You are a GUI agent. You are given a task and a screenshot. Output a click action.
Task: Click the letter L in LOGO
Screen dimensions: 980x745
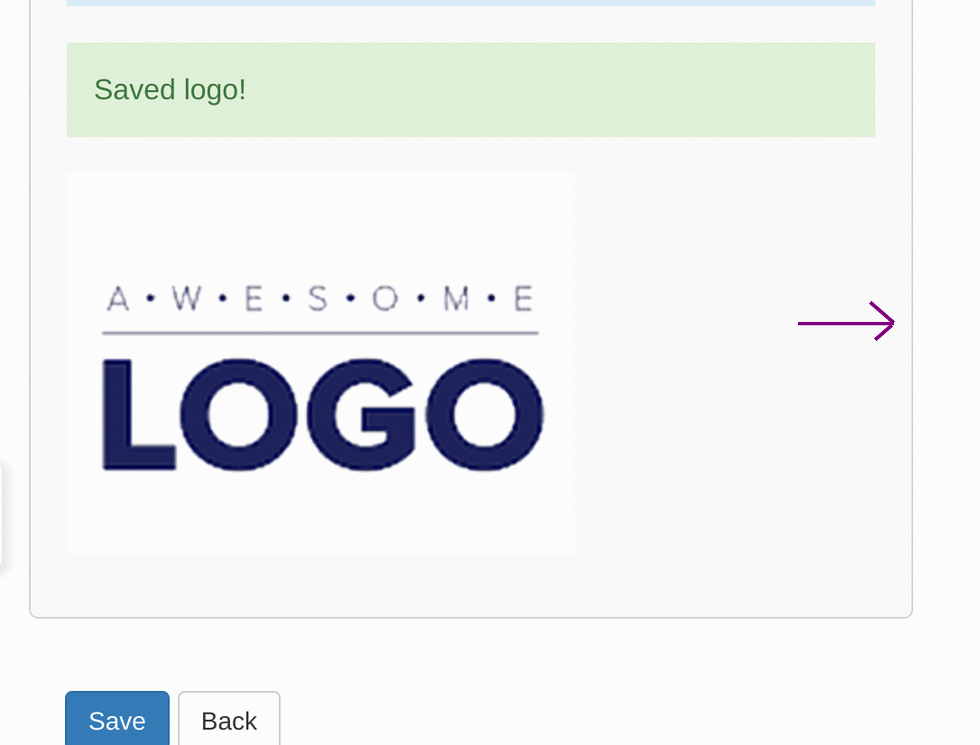139,414
